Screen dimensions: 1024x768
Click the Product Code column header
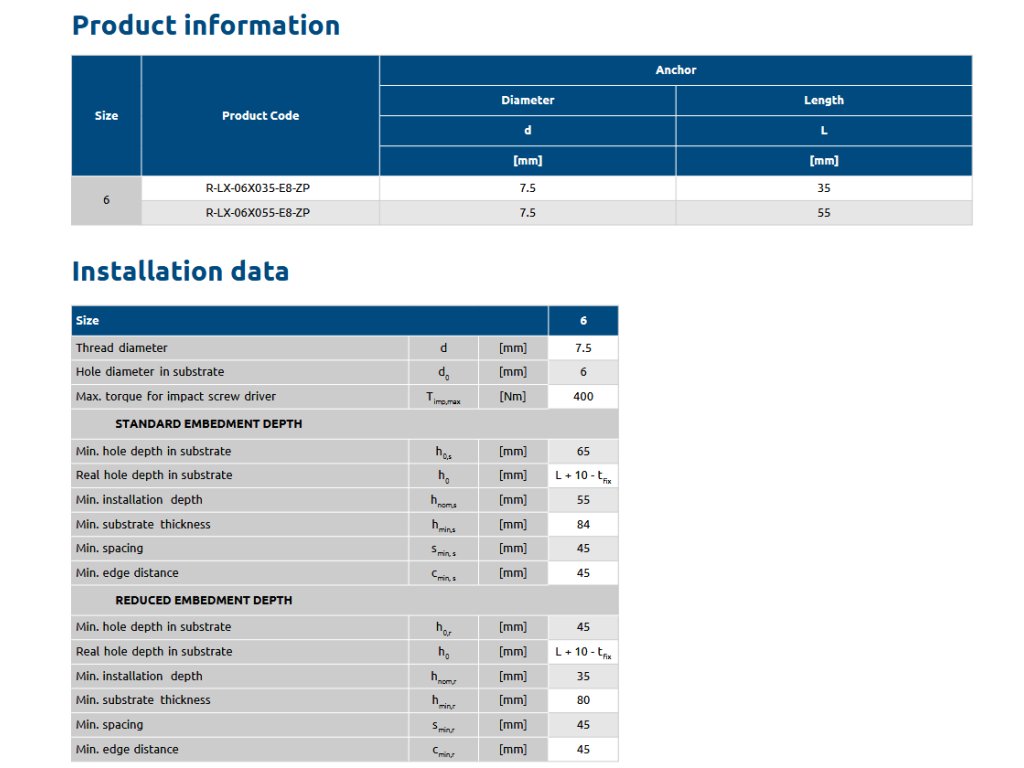click(x=260, y=116)
